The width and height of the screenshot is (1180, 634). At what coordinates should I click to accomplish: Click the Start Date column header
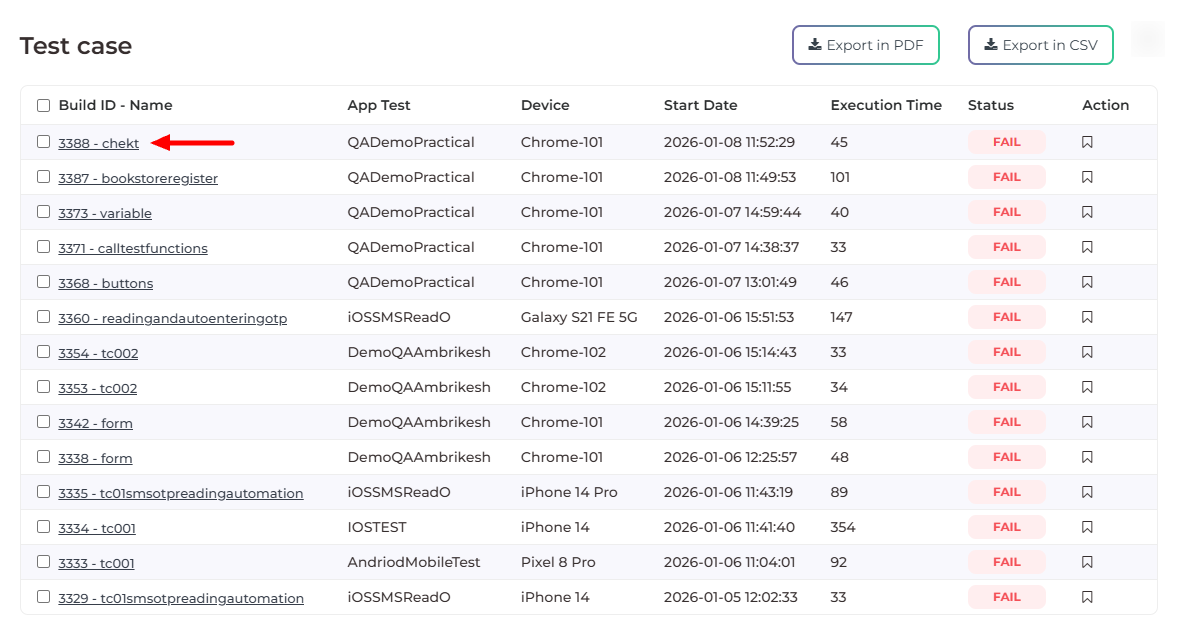[x=700, y=105]
